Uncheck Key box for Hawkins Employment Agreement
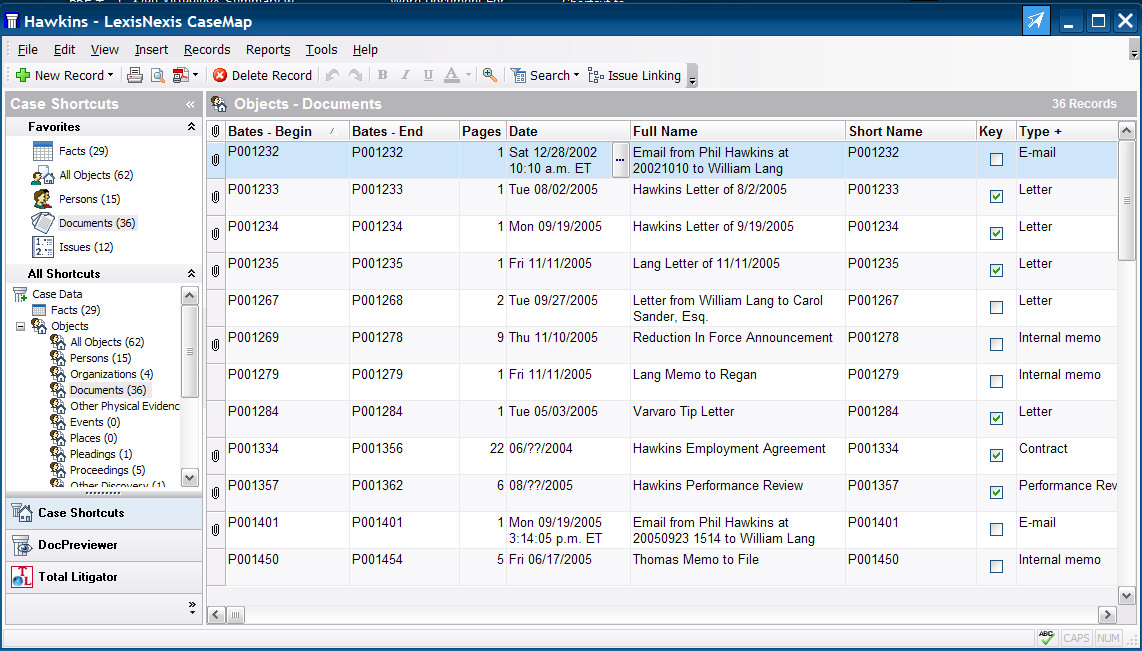1142x651 pixels. click(x=996, y=456)
